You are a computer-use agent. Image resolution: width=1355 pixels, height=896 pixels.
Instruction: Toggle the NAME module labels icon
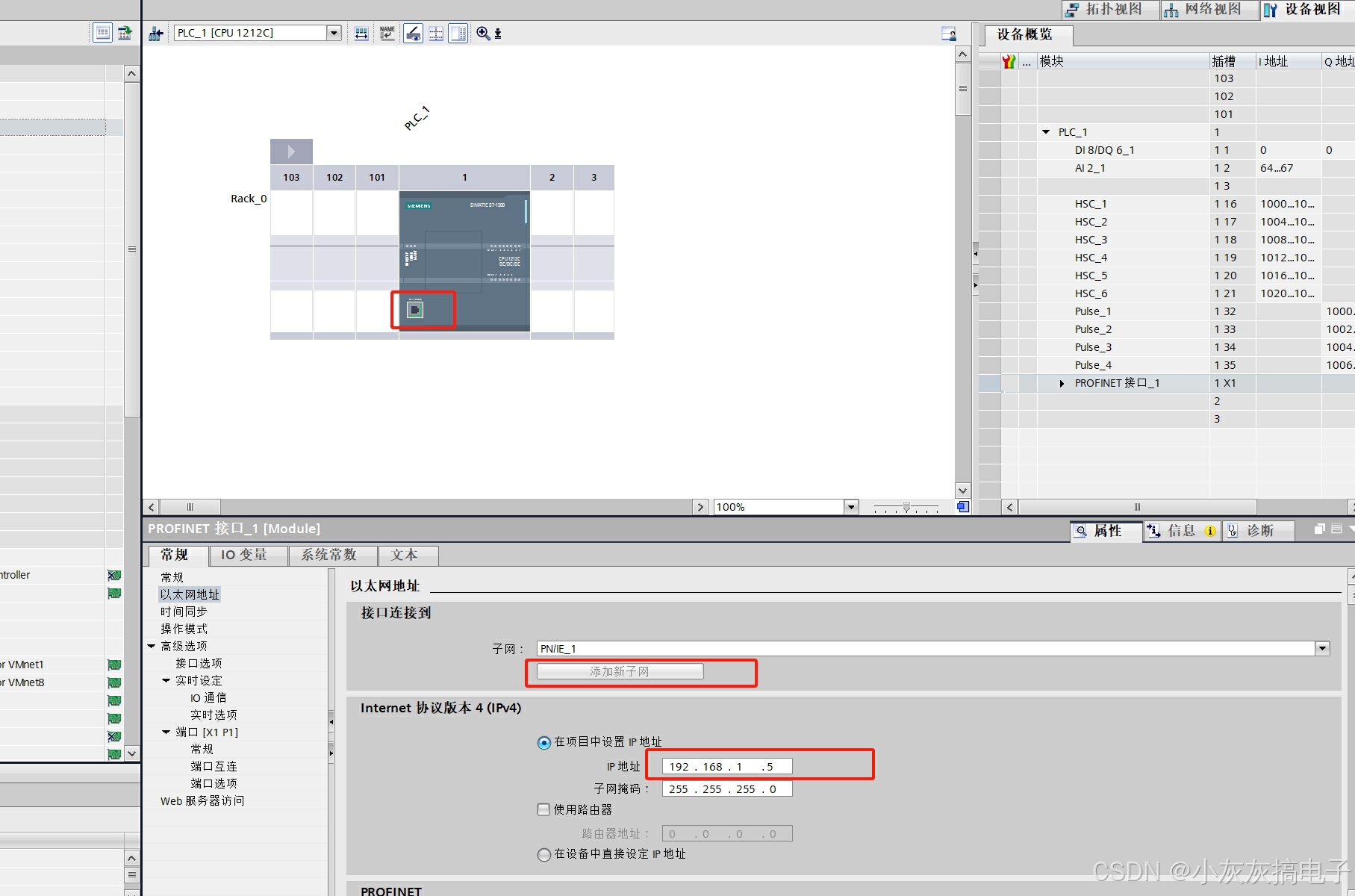(387, 34)
